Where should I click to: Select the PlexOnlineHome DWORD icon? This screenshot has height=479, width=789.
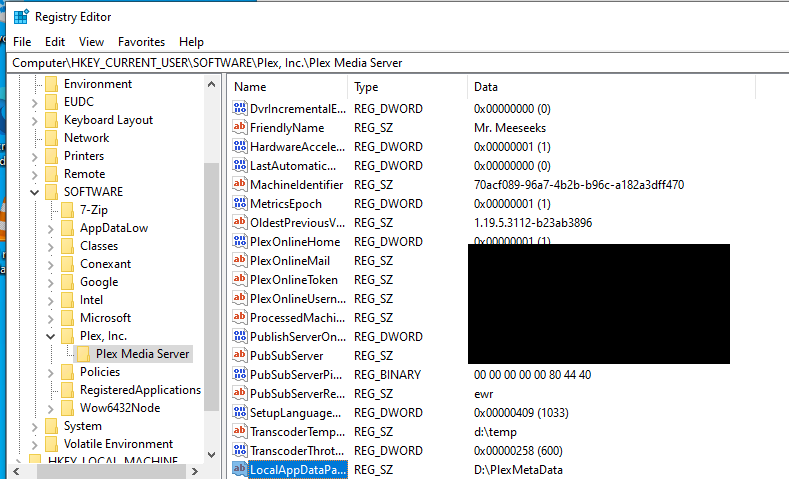click(240, 242)
